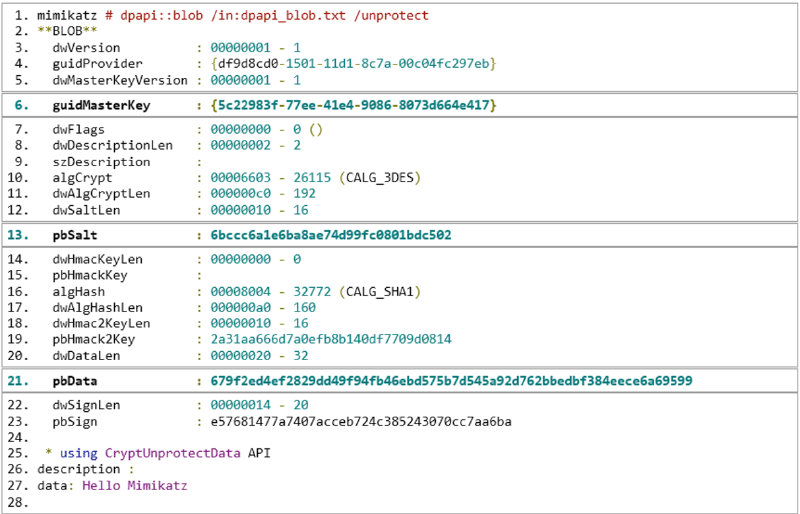Image resolution: width=800 pixels, height=514 pixels.
Task: Click the pbSalt label
Action: 75,236
